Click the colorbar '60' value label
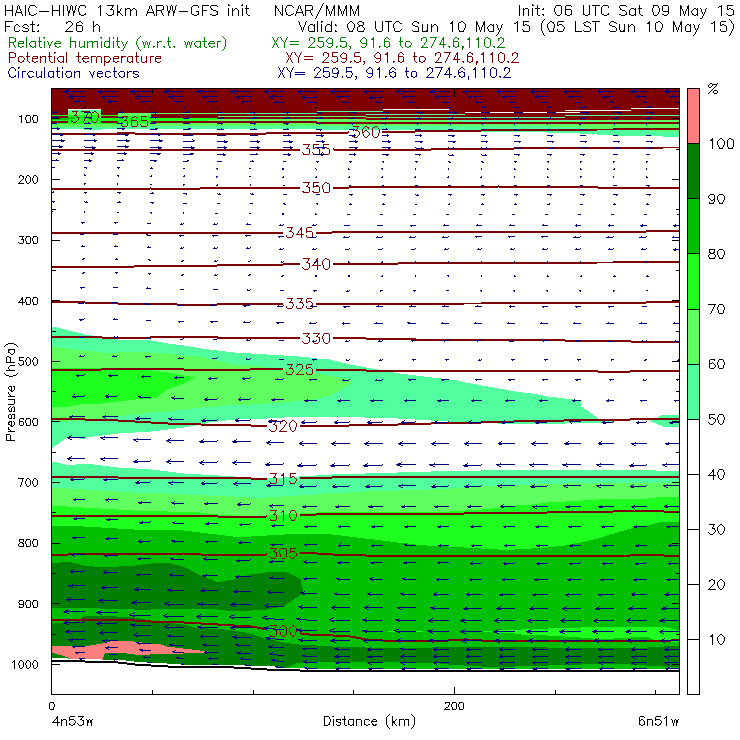 (716, 364)
